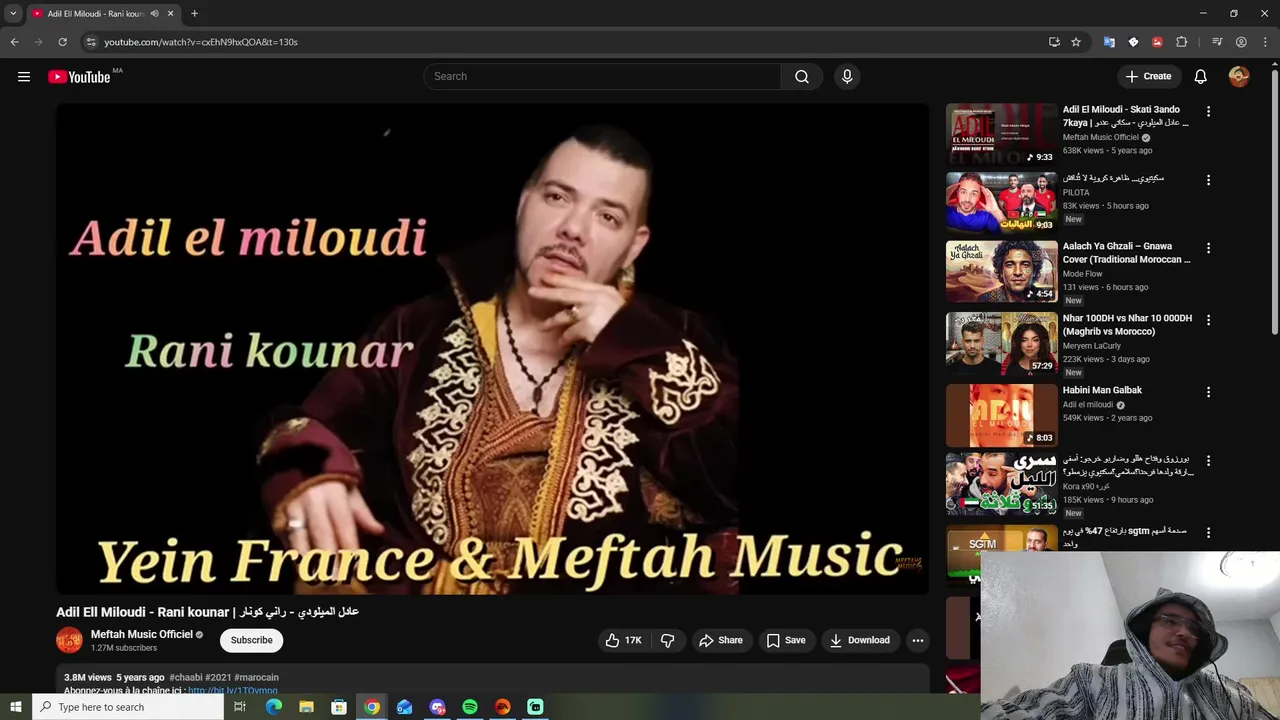Click the address bar URL

tap(201, 42)
